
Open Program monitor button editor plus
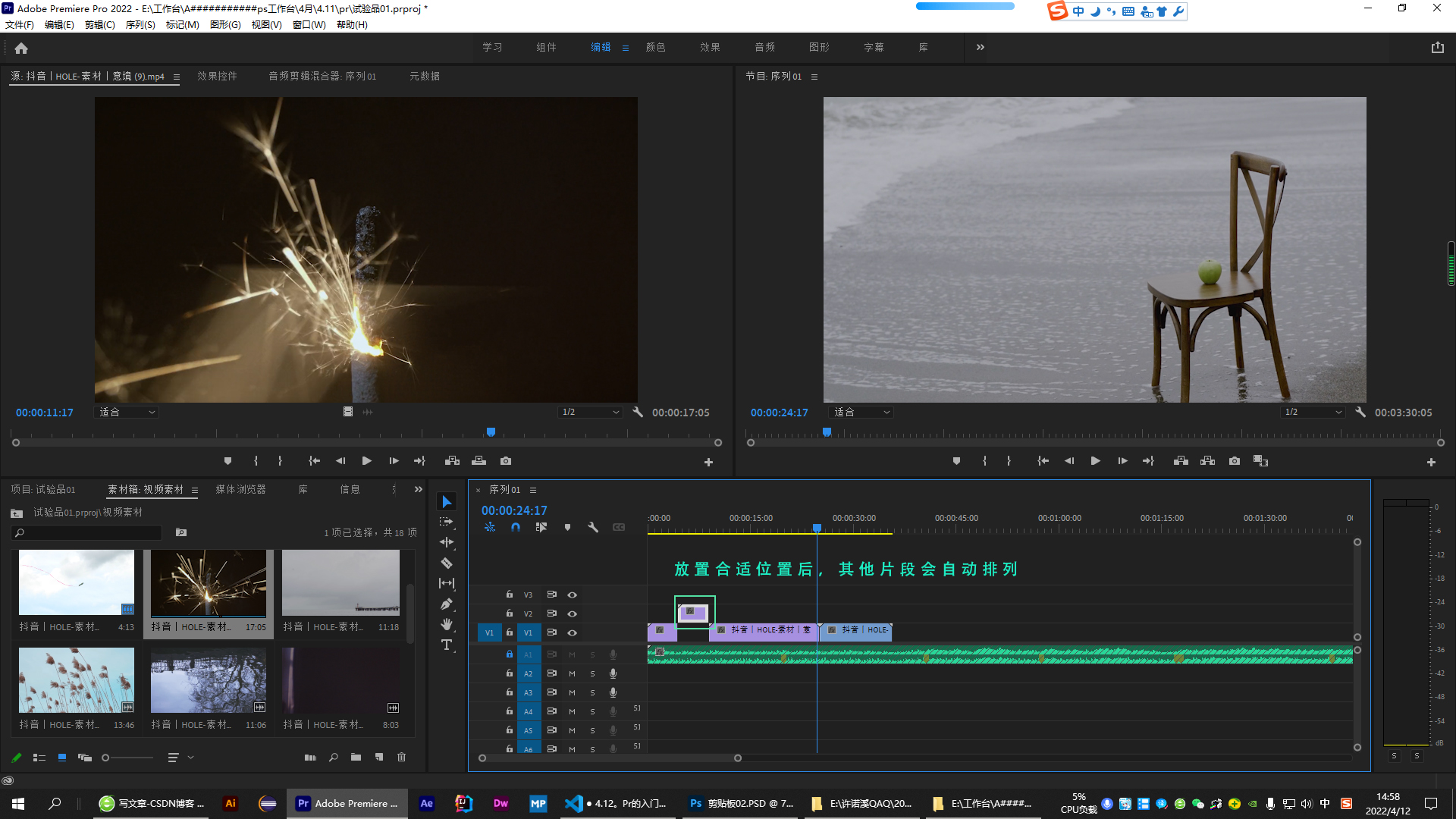tap(1431, 462)
